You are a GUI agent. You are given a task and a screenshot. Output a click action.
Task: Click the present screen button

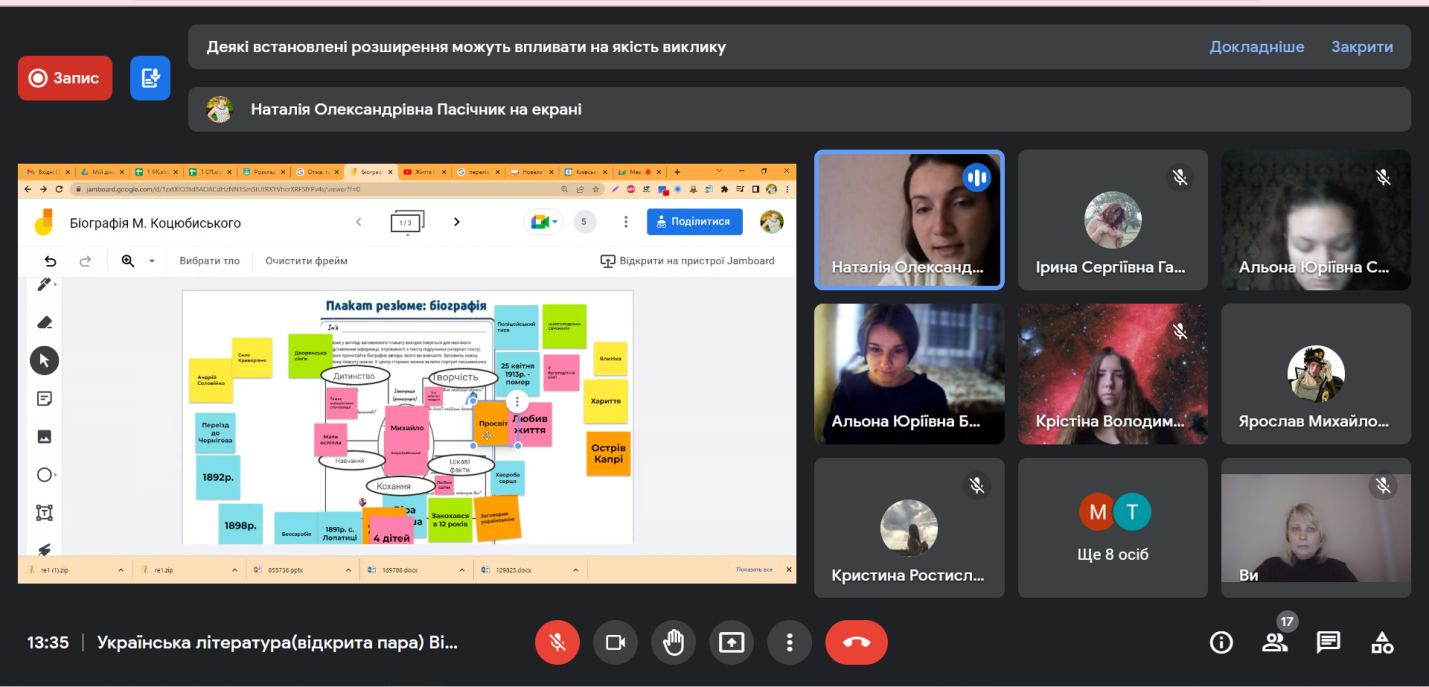pos(732,643)
